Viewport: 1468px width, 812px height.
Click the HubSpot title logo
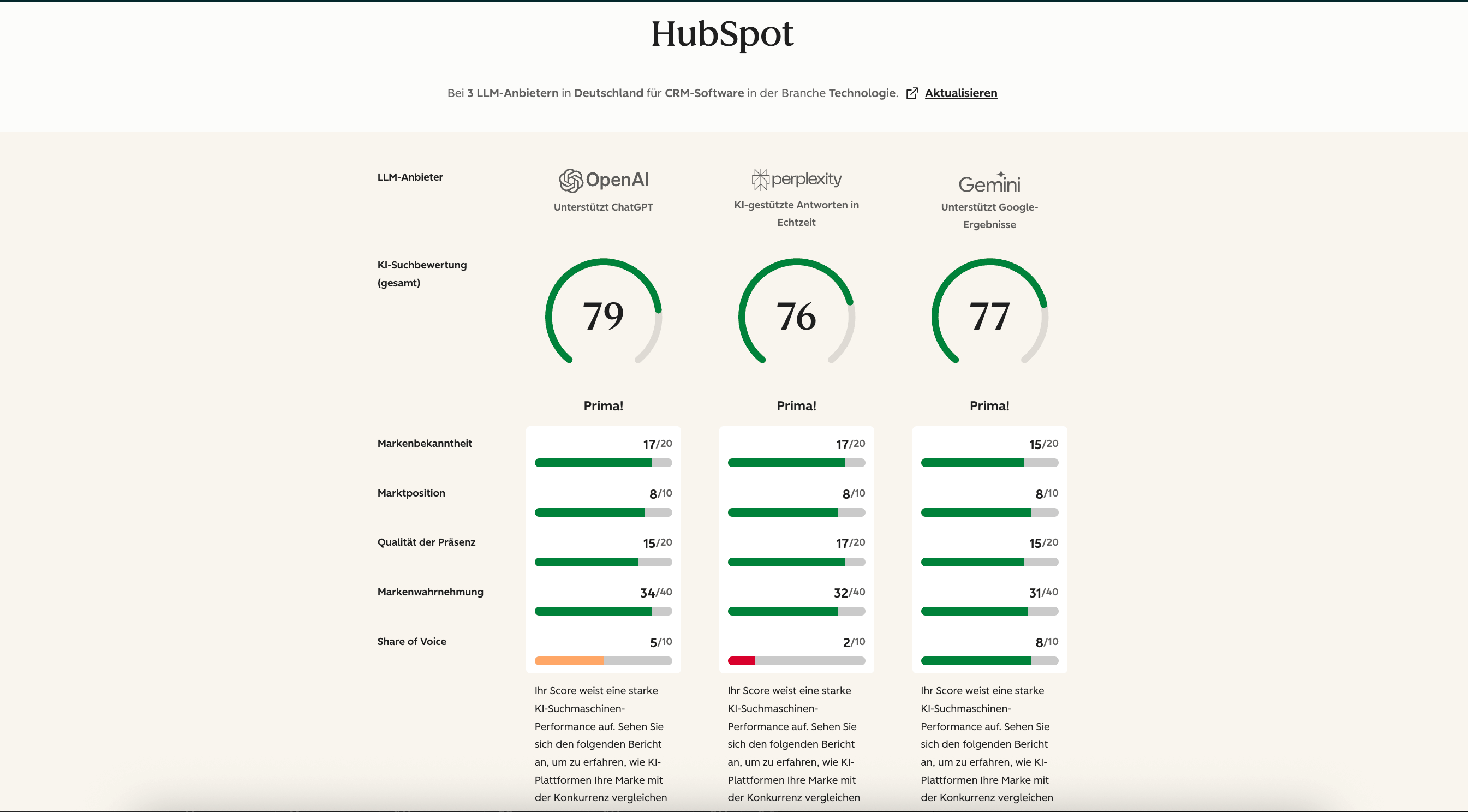(x=723, y=34)
